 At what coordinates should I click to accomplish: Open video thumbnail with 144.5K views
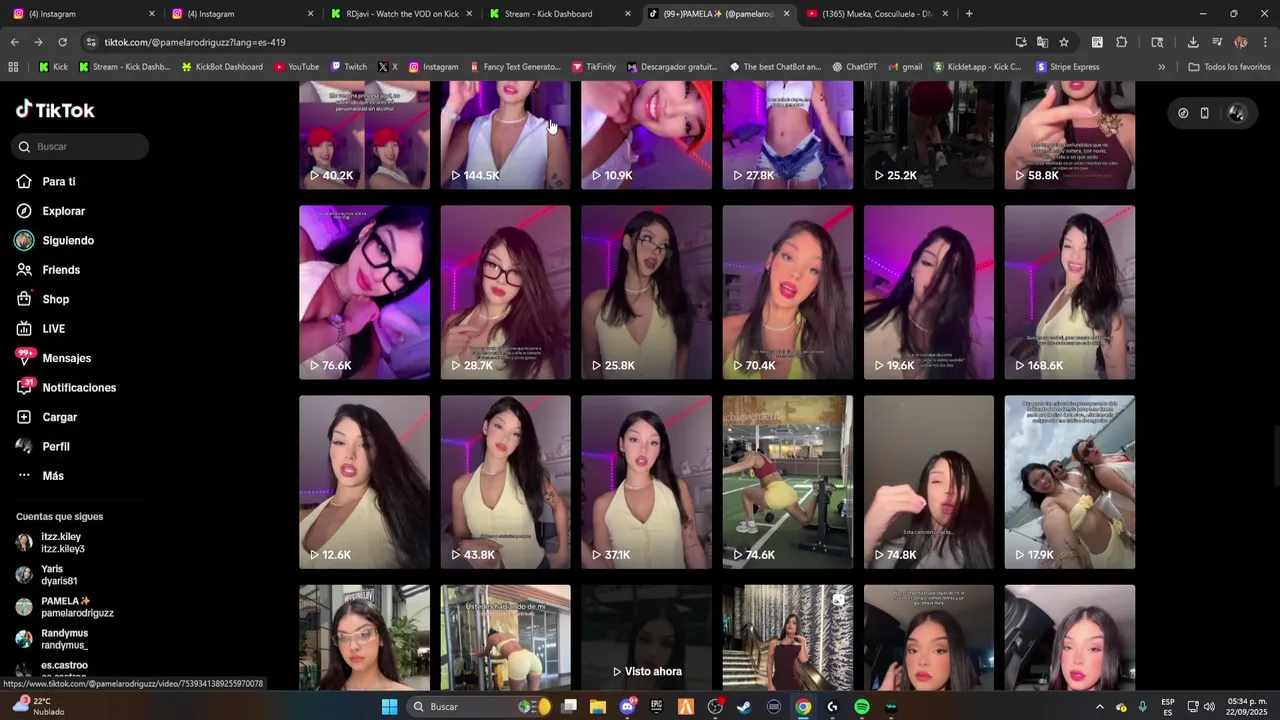tap(505, 135)
